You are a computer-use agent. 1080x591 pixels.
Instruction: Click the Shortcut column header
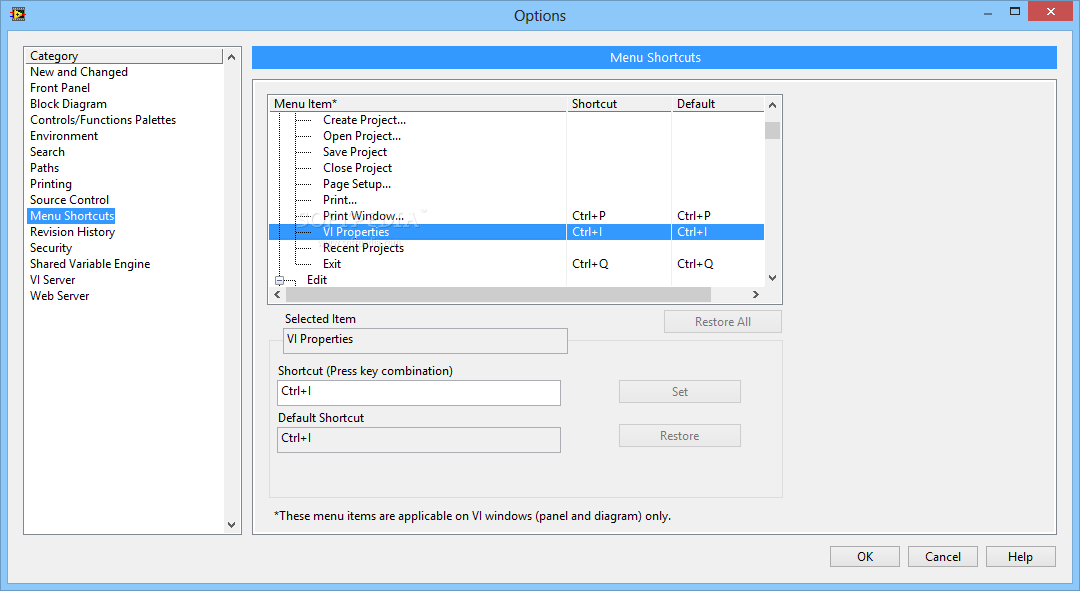tap(619, 103)
